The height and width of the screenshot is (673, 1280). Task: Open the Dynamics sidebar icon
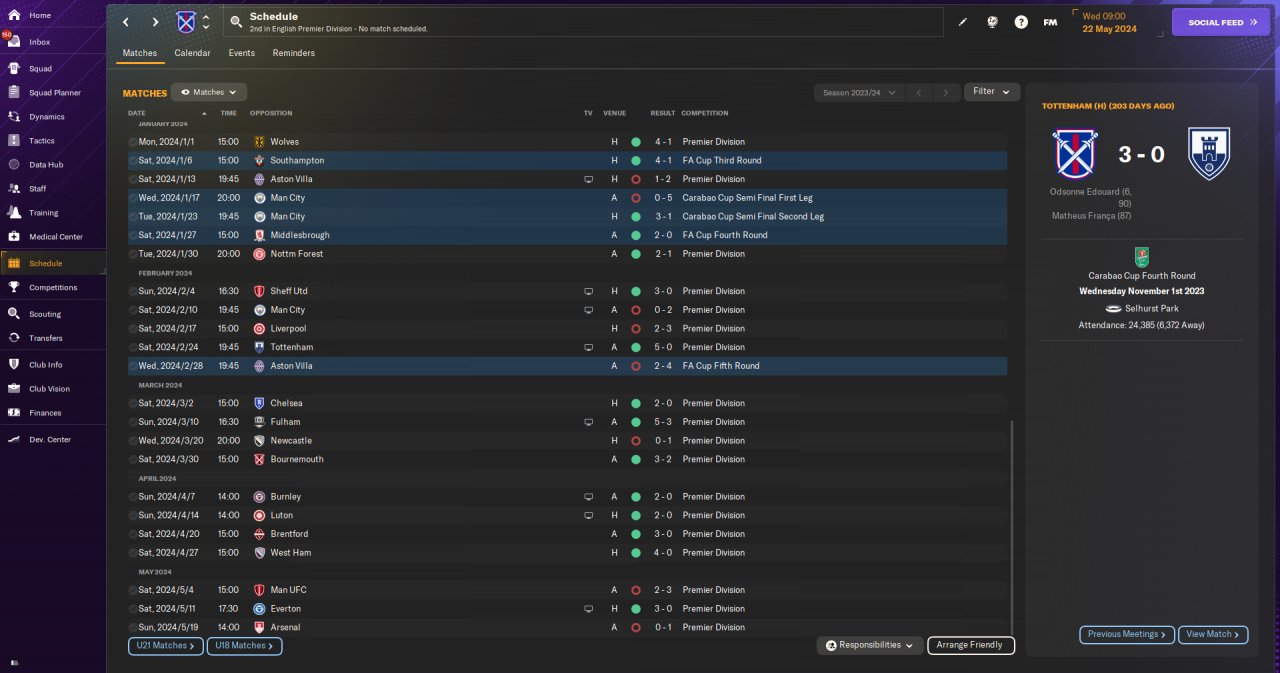click(x=14, y=116)
